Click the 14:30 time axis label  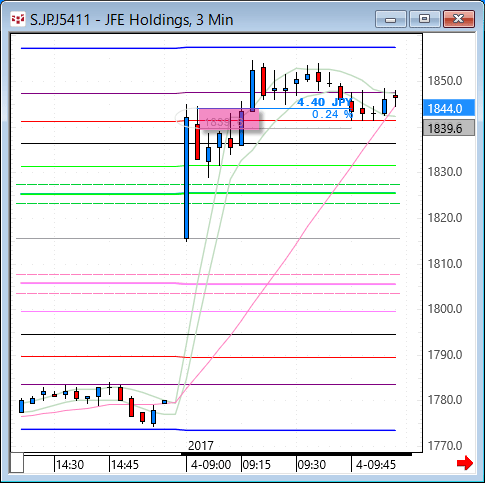pos(70,465)
